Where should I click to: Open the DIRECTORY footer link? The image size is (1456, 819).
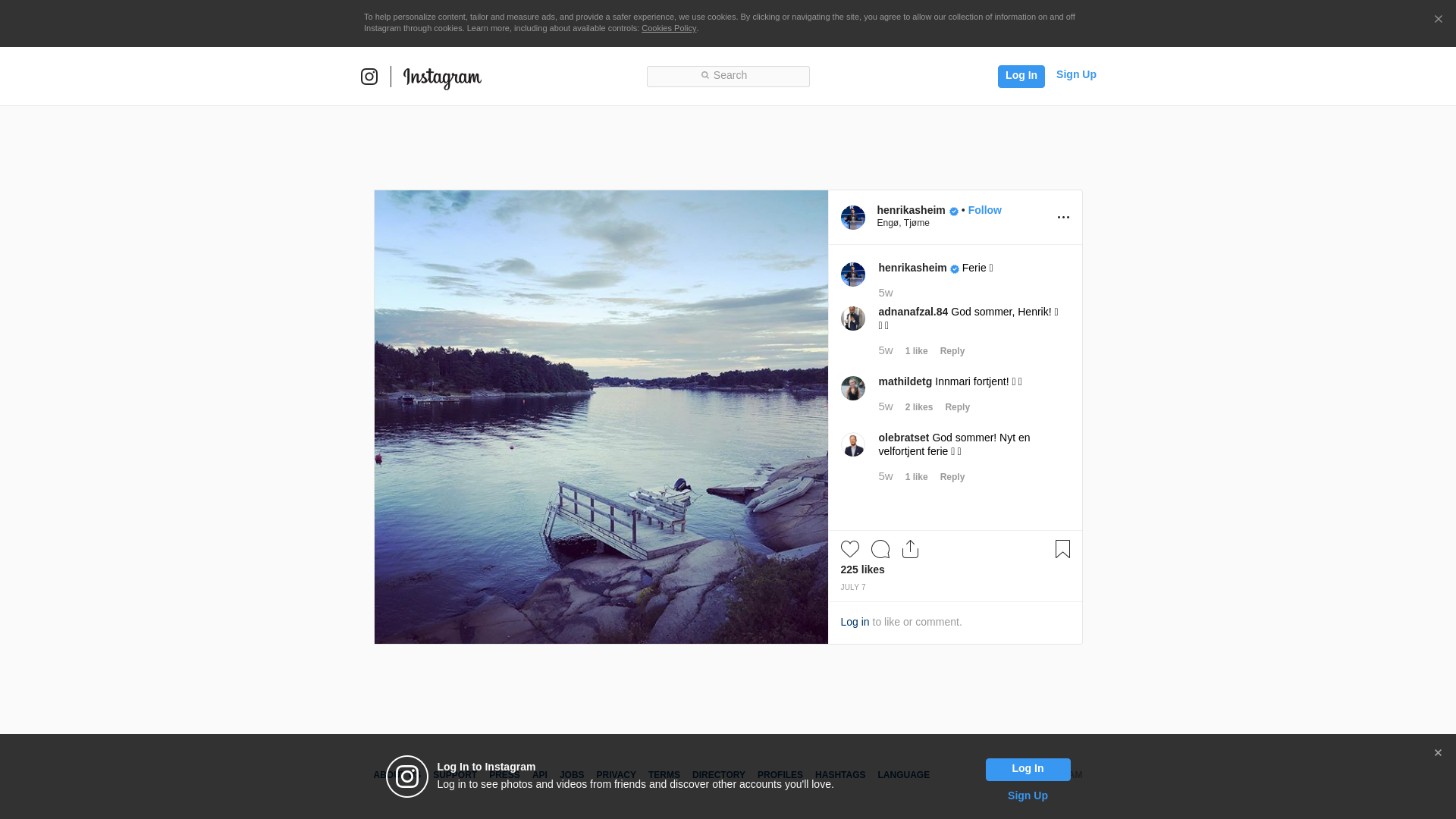pyautogui.click(x=719, y=775)
